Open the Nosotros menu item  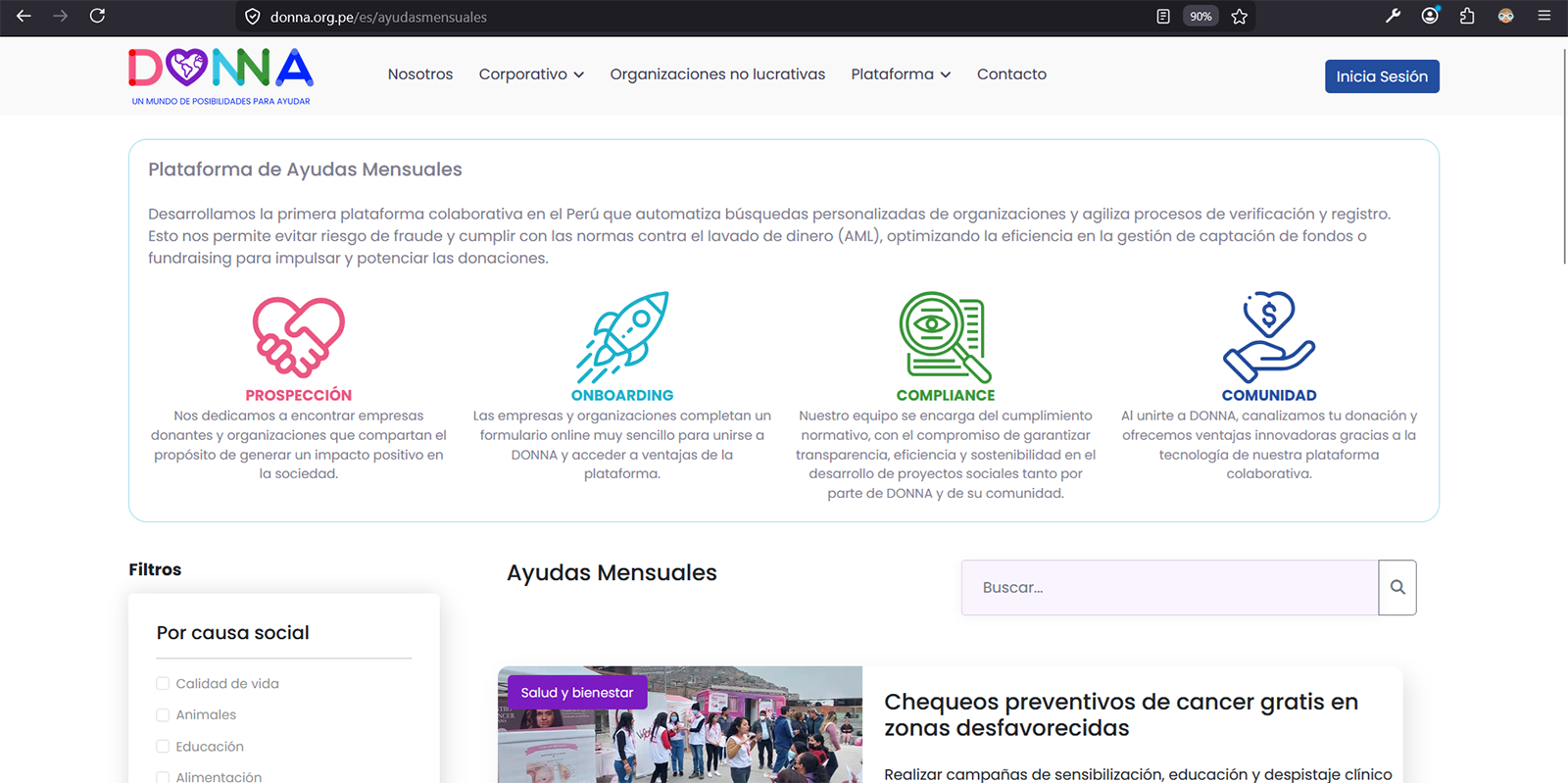420,74
